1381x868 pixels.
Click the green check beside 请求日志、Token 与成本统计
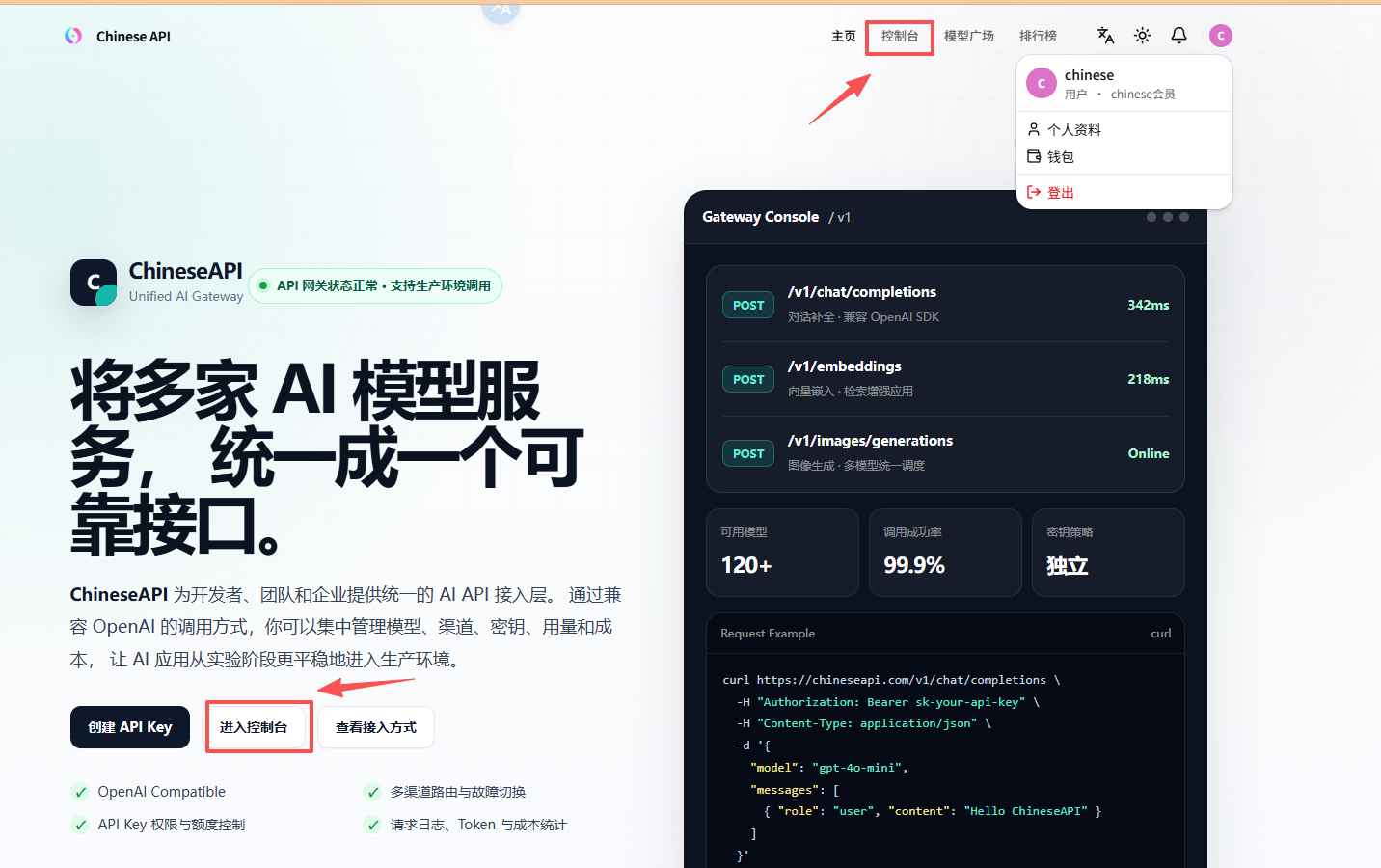click(x=372, y=825)
